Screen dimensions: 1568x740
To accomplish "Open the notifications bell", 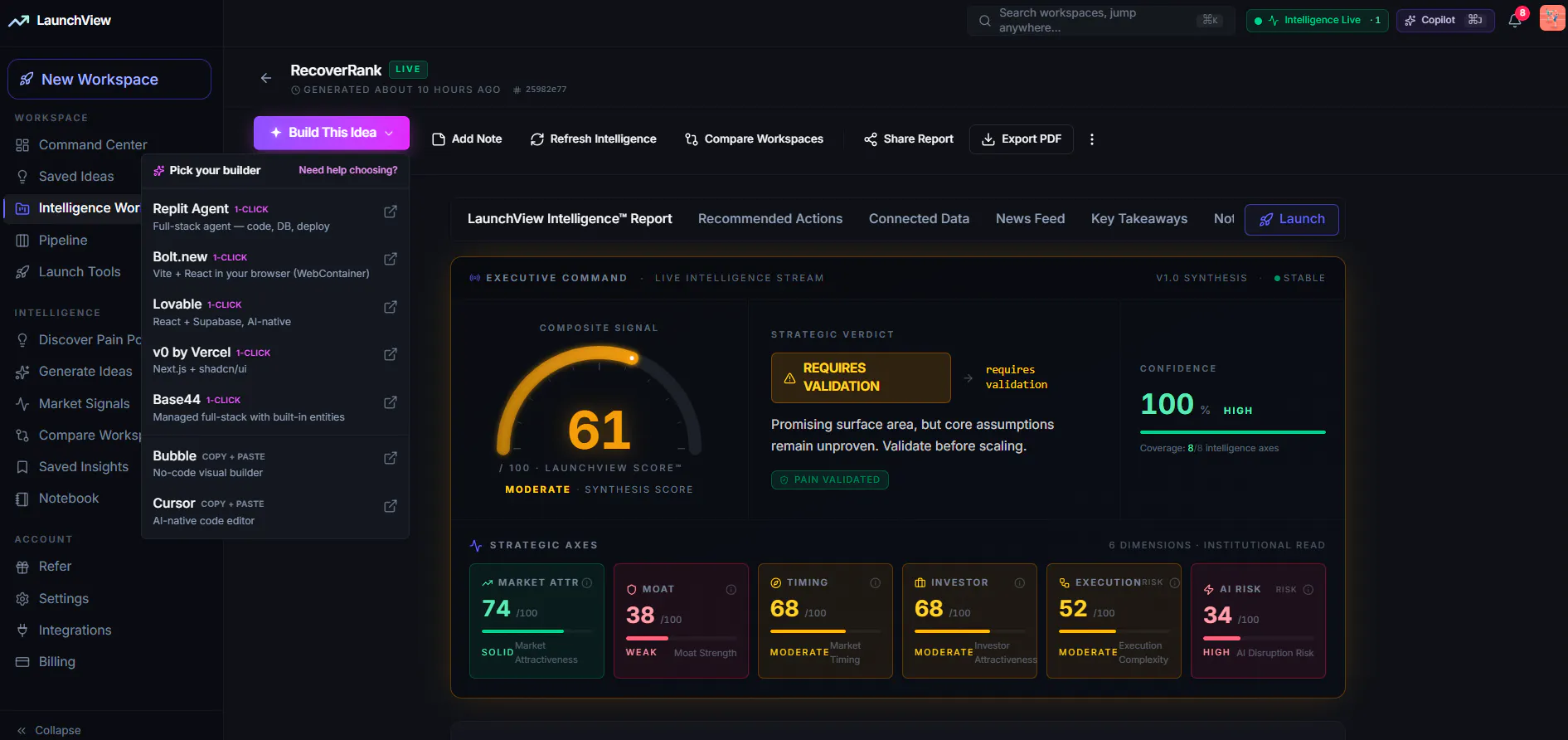I will [x=1515, y=20].
